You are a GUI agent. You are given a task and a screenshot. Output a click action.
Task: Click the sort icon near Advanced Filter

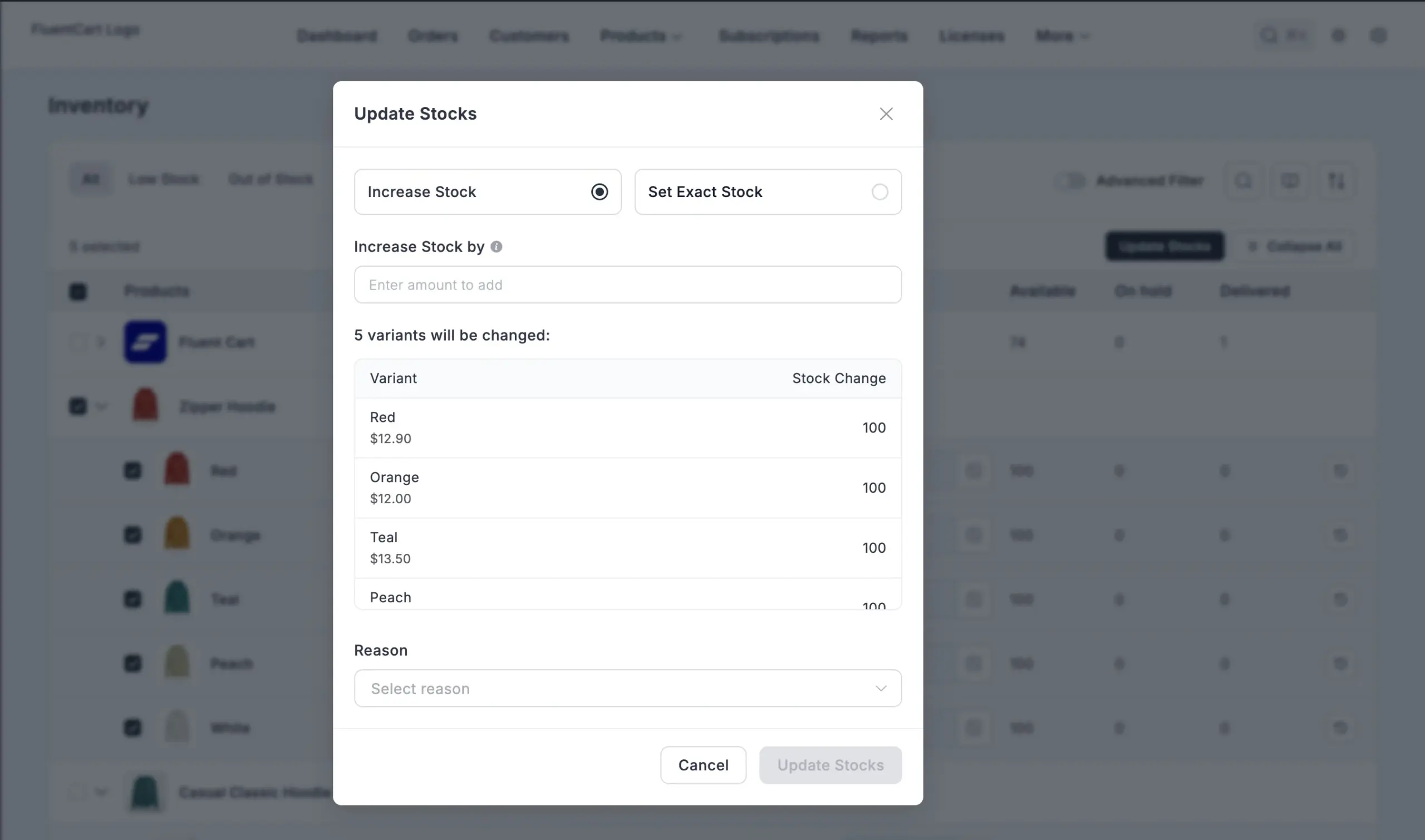tap(1336, 180)
